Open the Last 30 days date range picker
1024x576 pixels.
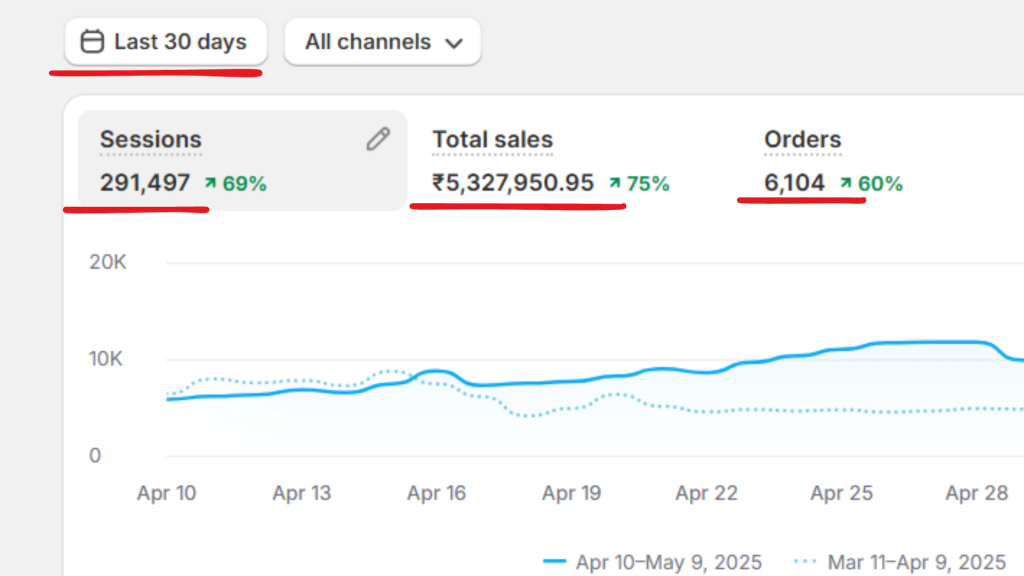166,42
